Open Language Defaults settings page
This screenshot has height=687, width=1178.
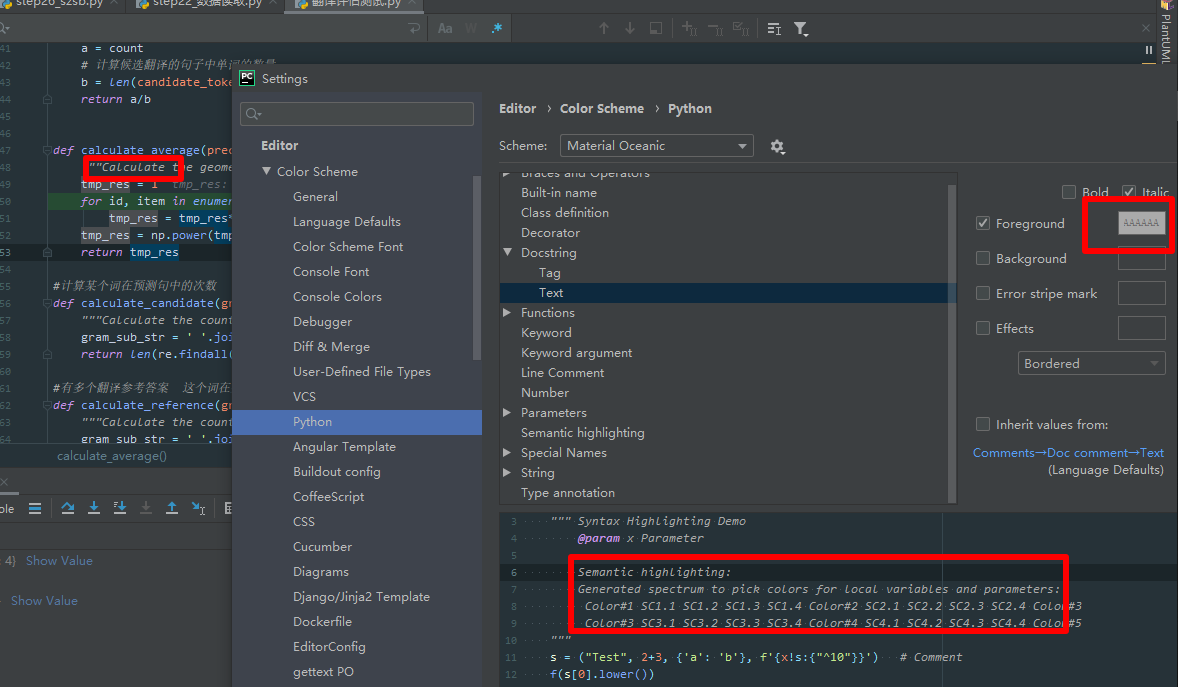click(x=347, y=222)
